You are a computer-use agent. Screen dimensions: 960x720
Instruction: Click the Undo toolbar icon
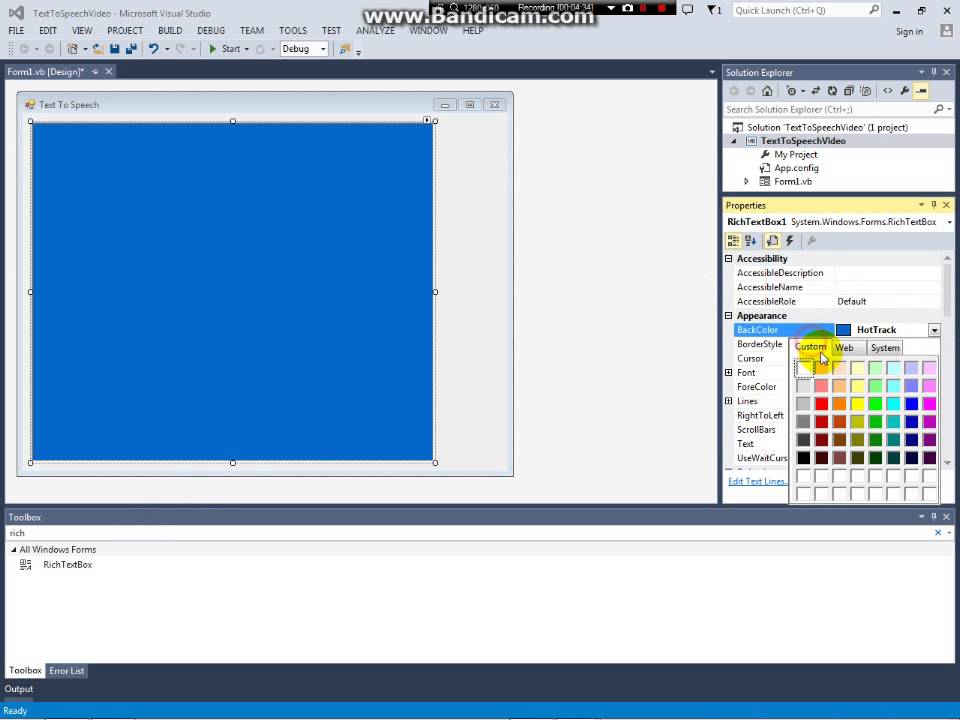pos(154,49)
